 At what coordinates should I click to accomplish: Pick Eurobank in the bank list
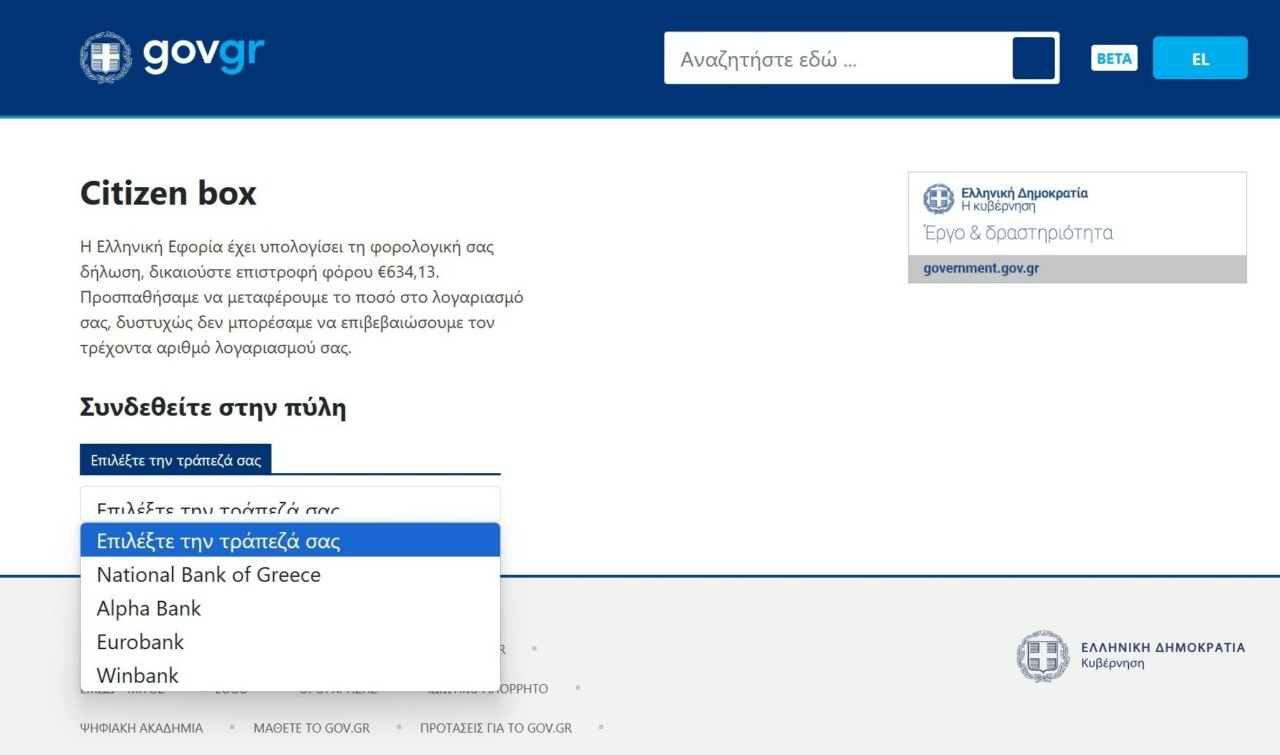point(290,642)
